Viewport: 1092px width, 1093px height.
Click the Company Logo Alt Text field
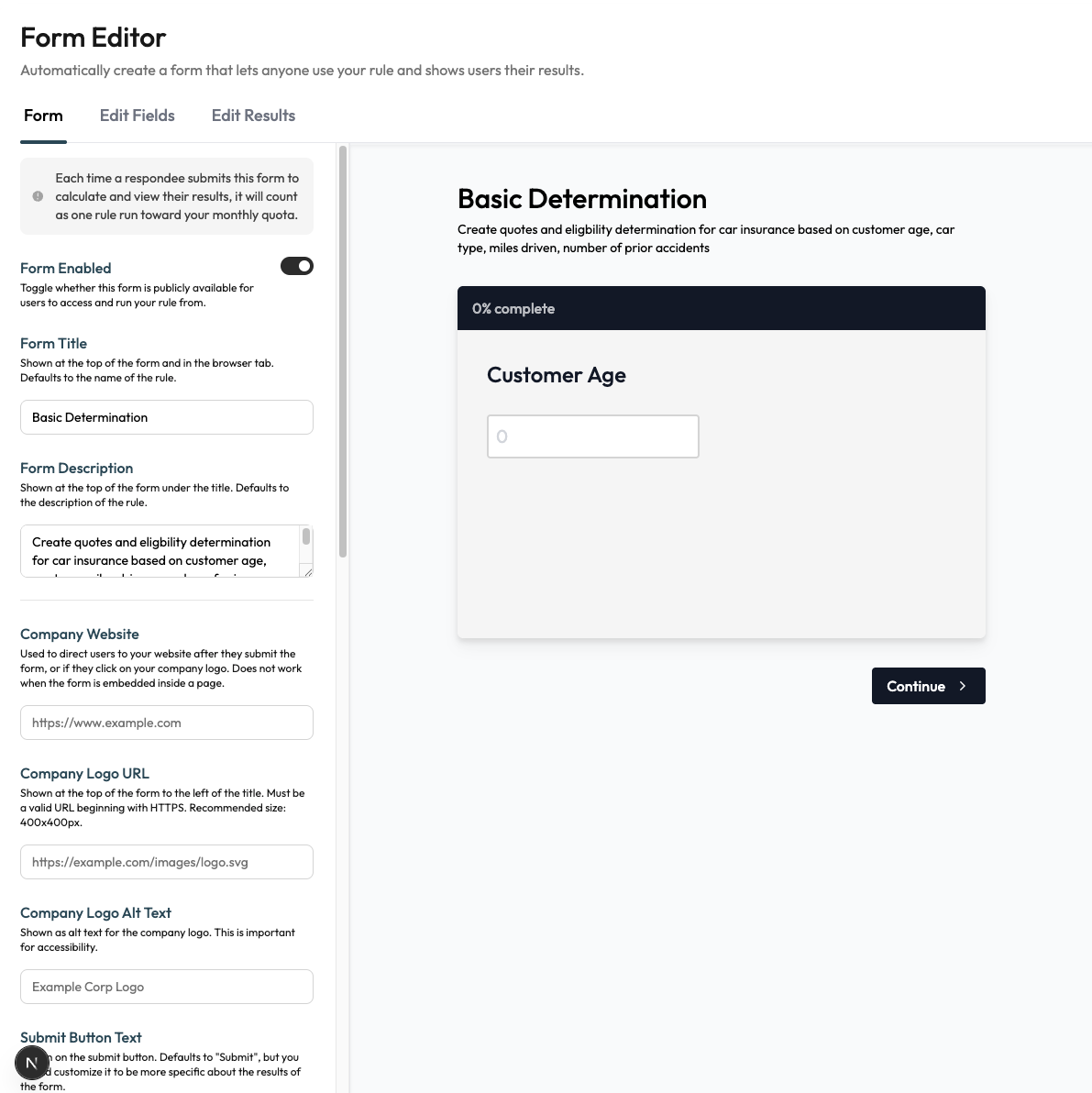pos(166,987)
